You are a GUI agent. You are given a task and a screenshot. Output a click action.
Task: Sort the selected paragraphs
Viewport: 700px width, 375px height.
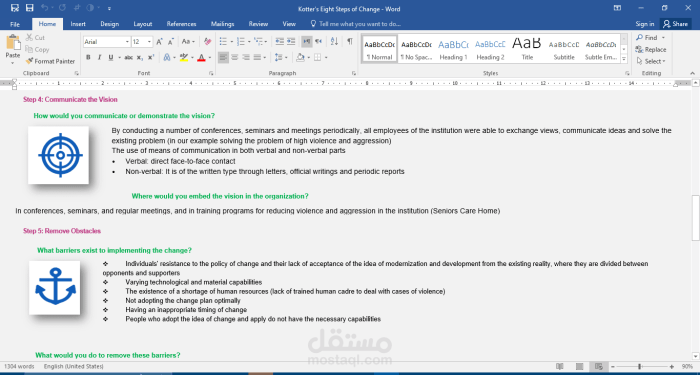click(334, 42)
